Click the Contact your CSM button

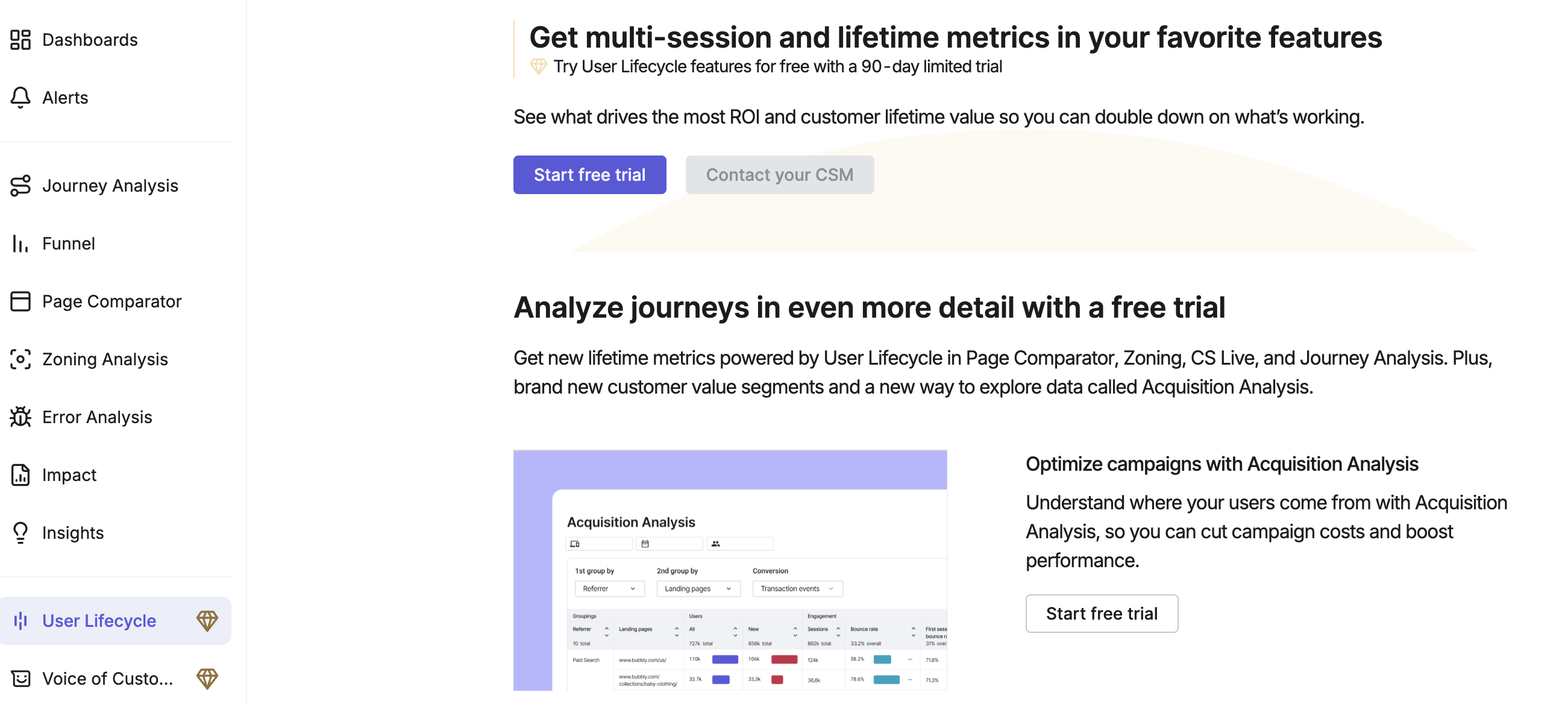780,175
